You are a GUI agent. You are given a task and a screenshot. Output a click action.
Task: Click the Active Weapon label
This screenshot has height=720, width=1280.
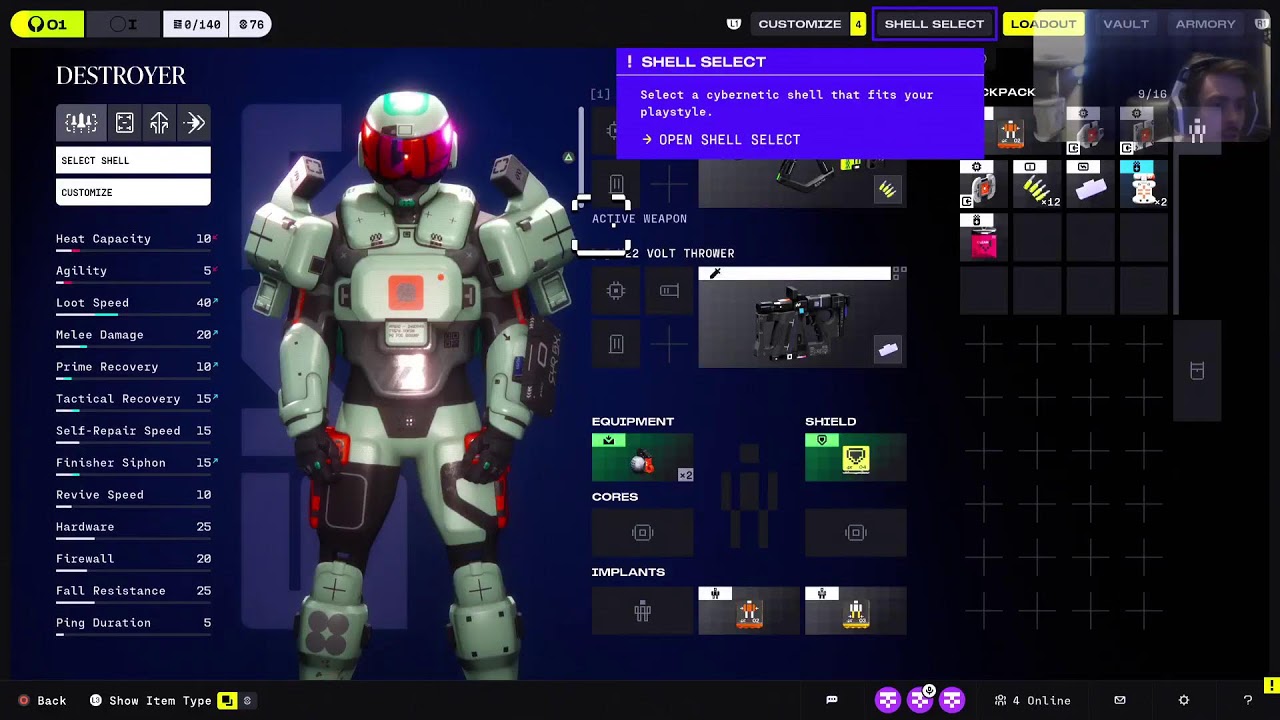point(639,219)
